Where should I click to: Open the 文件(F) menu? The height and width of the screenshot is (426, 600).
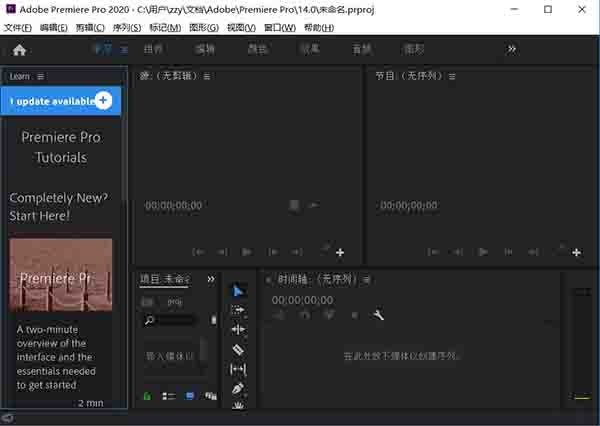(18, 27)
